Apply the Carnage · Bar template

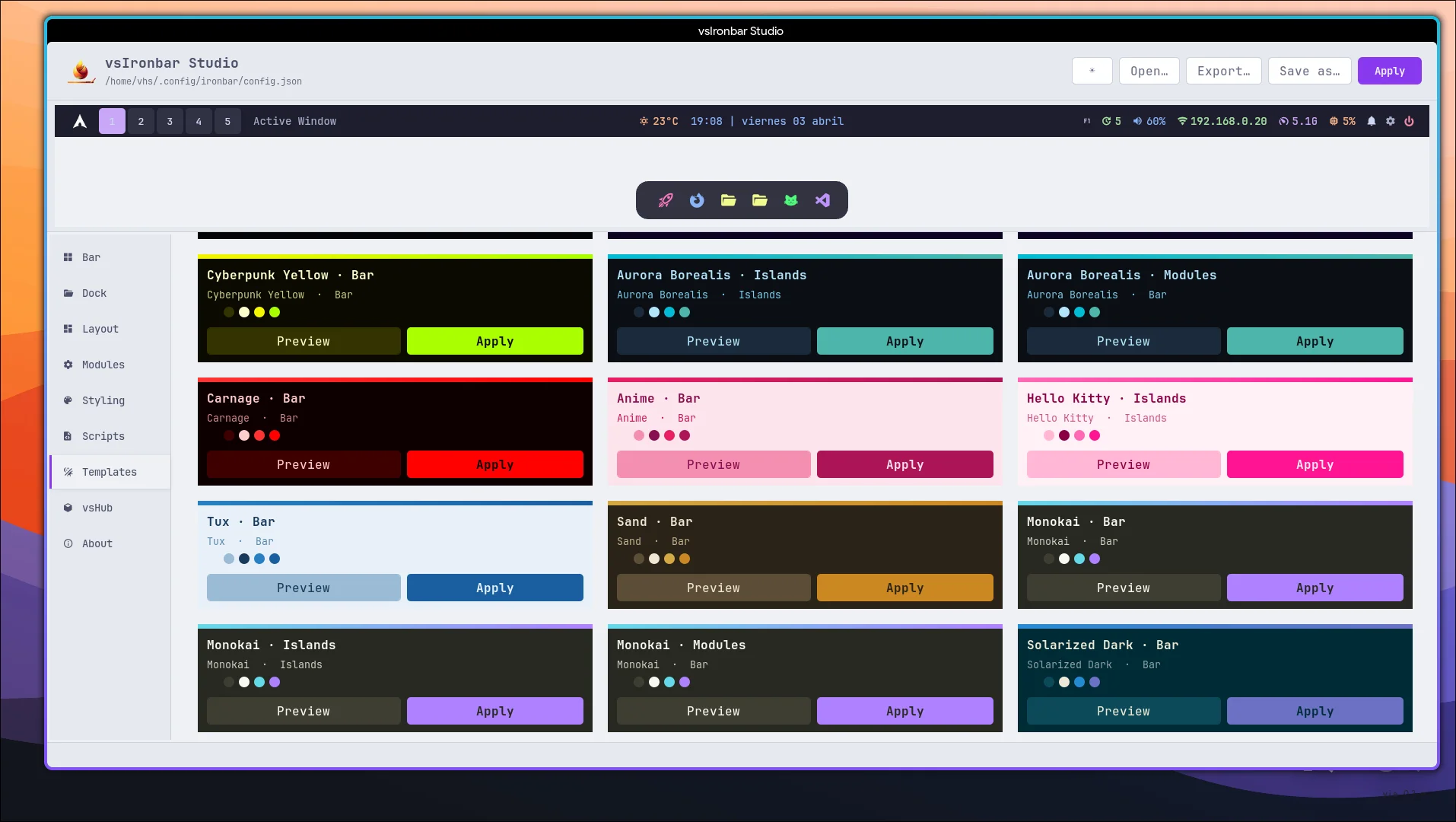(495, 464)
